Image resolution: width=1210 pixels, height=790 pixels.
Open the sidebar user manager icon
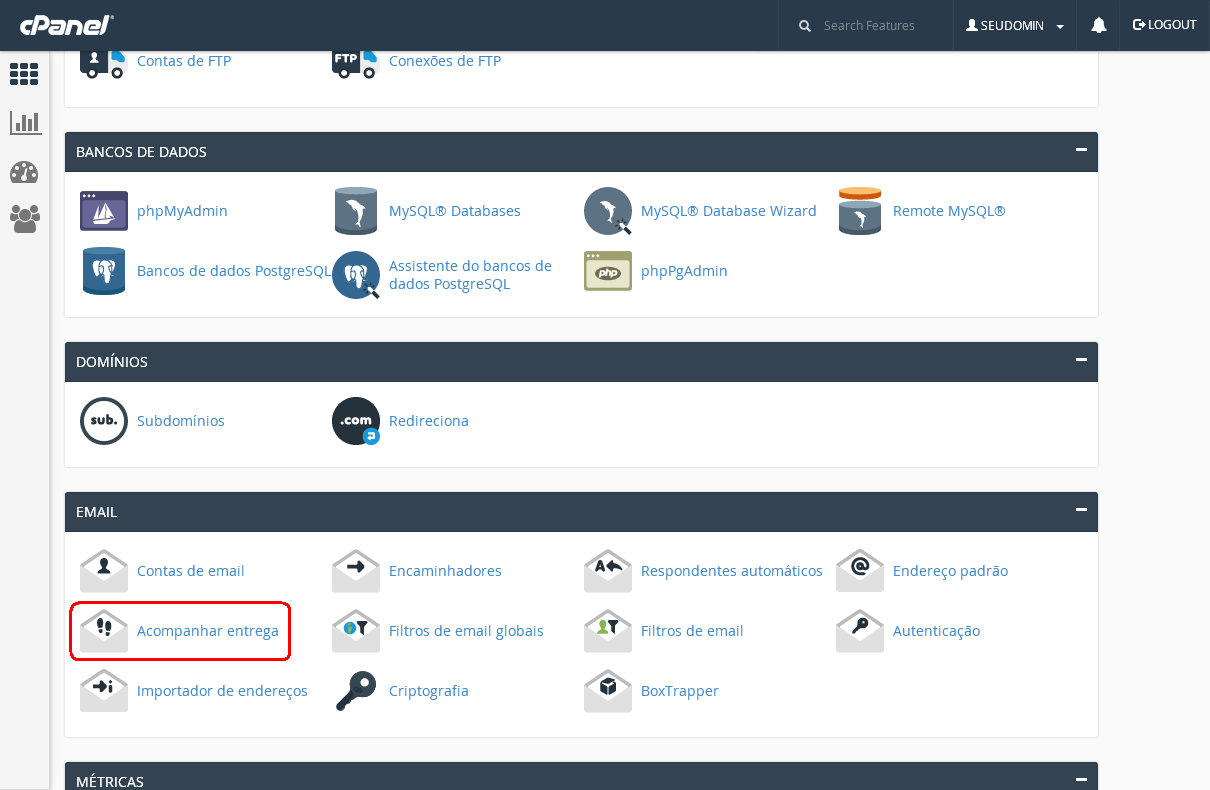click(x=25, y=219)
